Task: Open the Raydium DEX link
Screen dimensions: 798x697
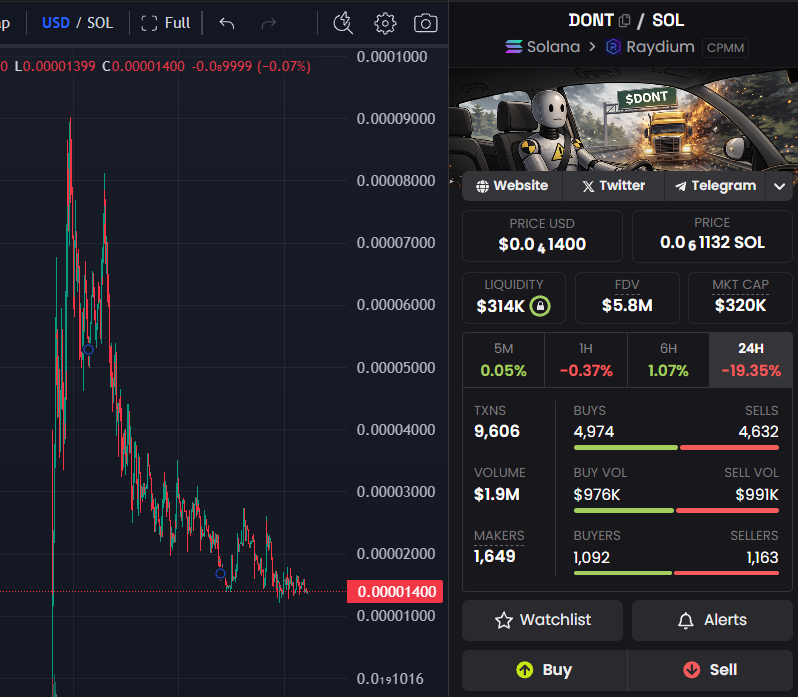Action: [x=650, y=47]
